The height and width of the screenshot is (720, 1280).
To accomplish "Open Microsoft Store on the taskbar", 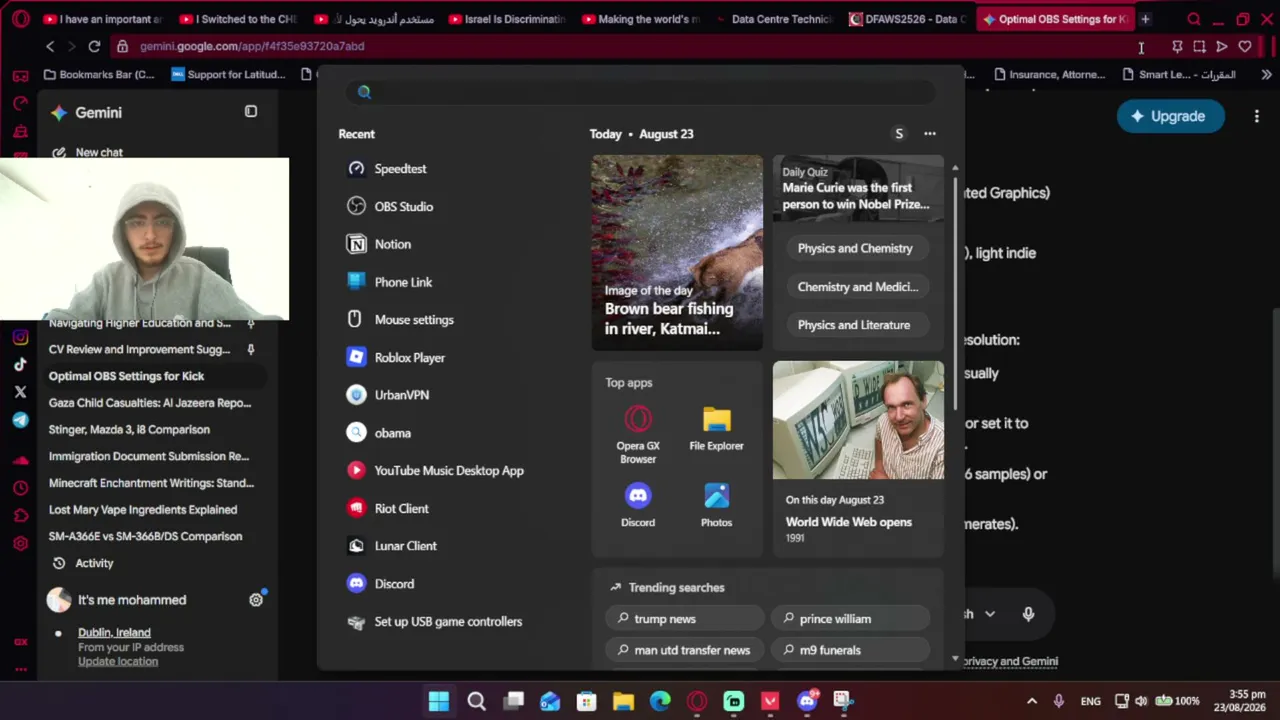I will point(586,701).
